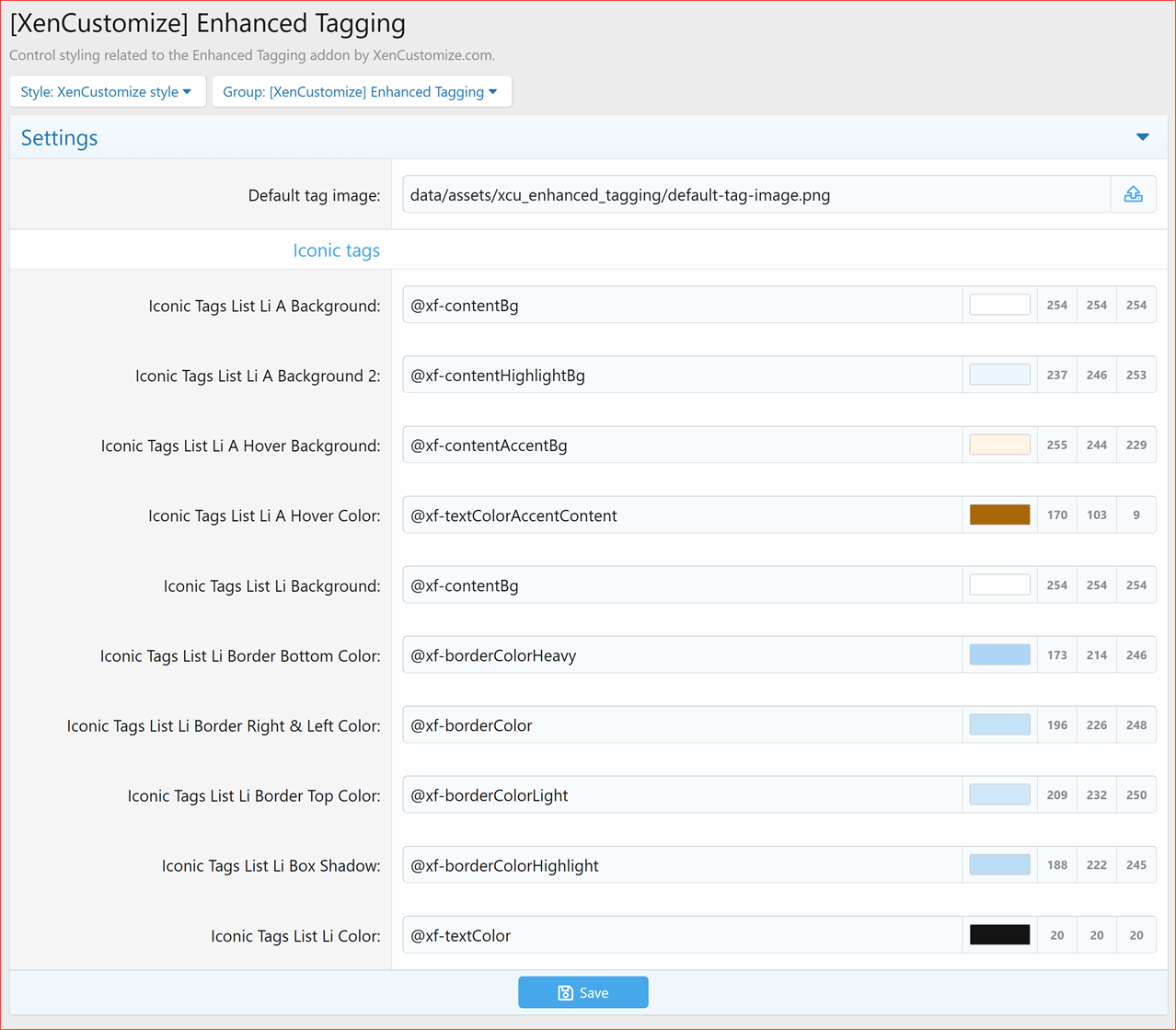Open the Style: XenCustomize style dropdown

point(107,92)
